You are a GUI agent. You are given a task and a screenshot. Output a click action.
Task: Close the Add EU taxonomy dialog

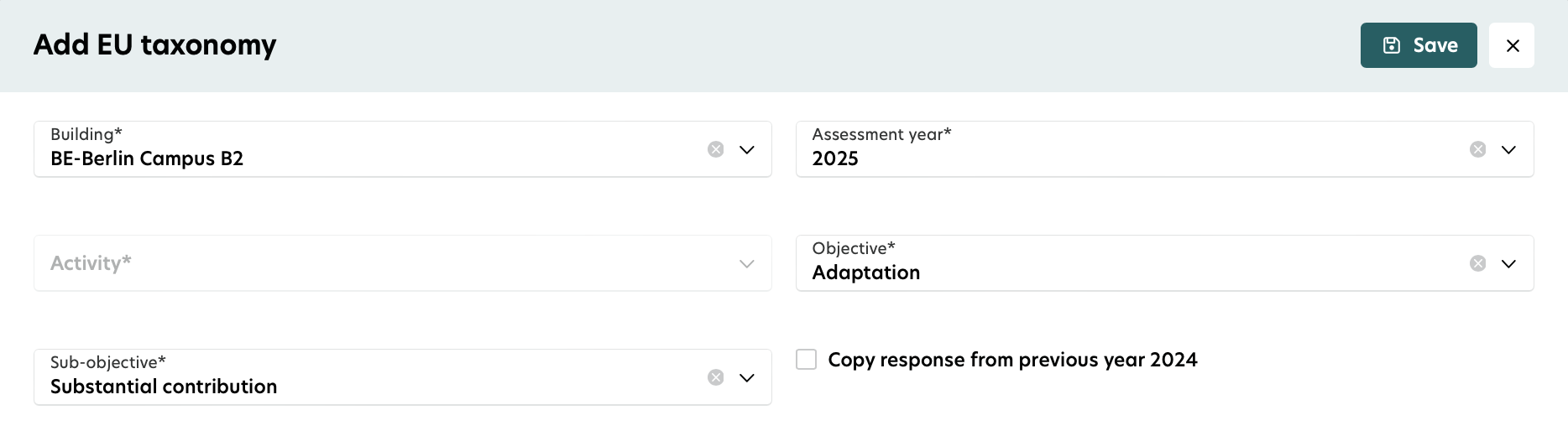tap(1512, 45)
